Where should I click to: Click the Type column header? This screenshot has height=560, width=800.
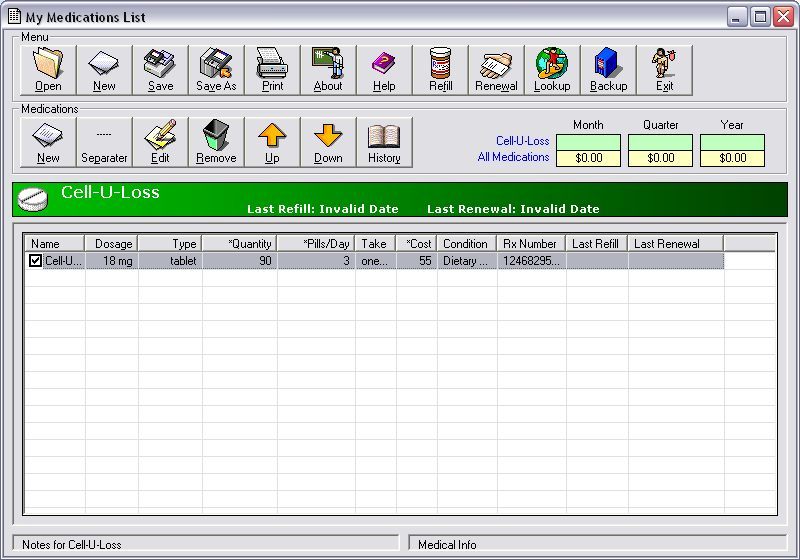[170, 244]
